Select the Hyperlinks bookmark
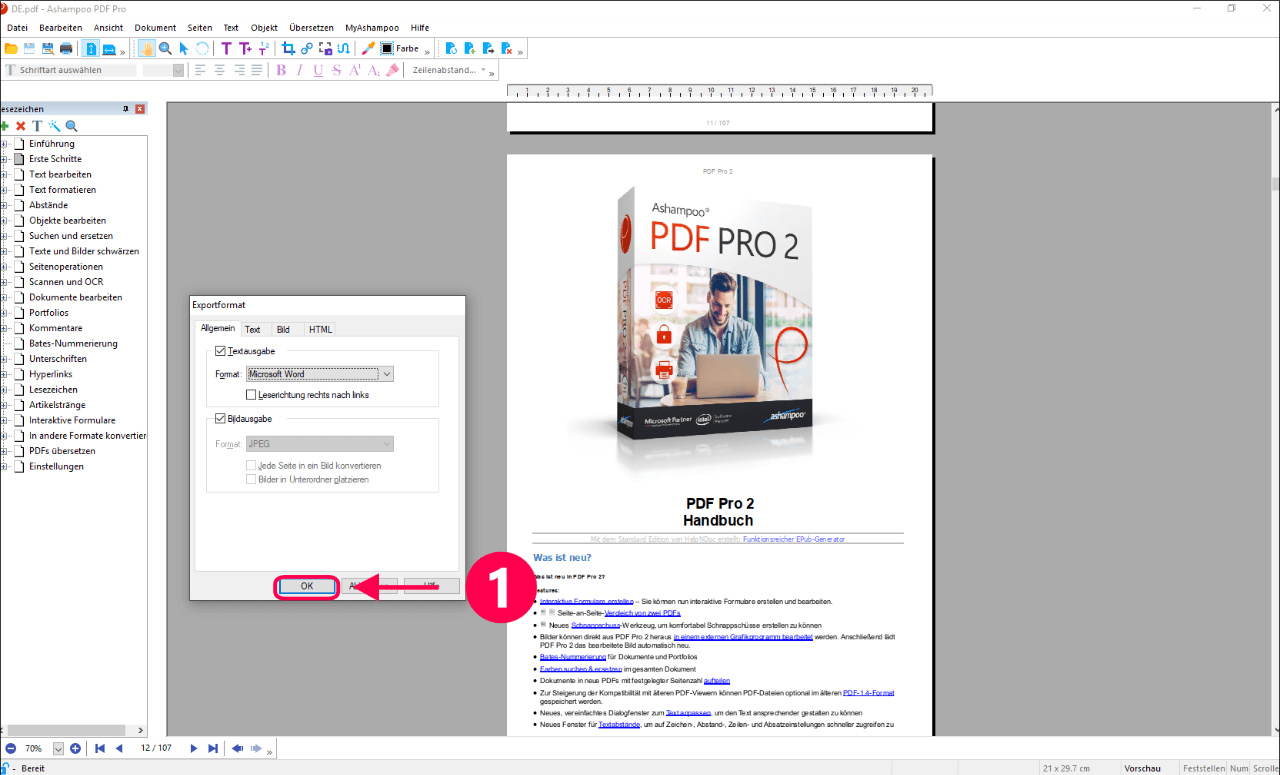 (51, 374)
